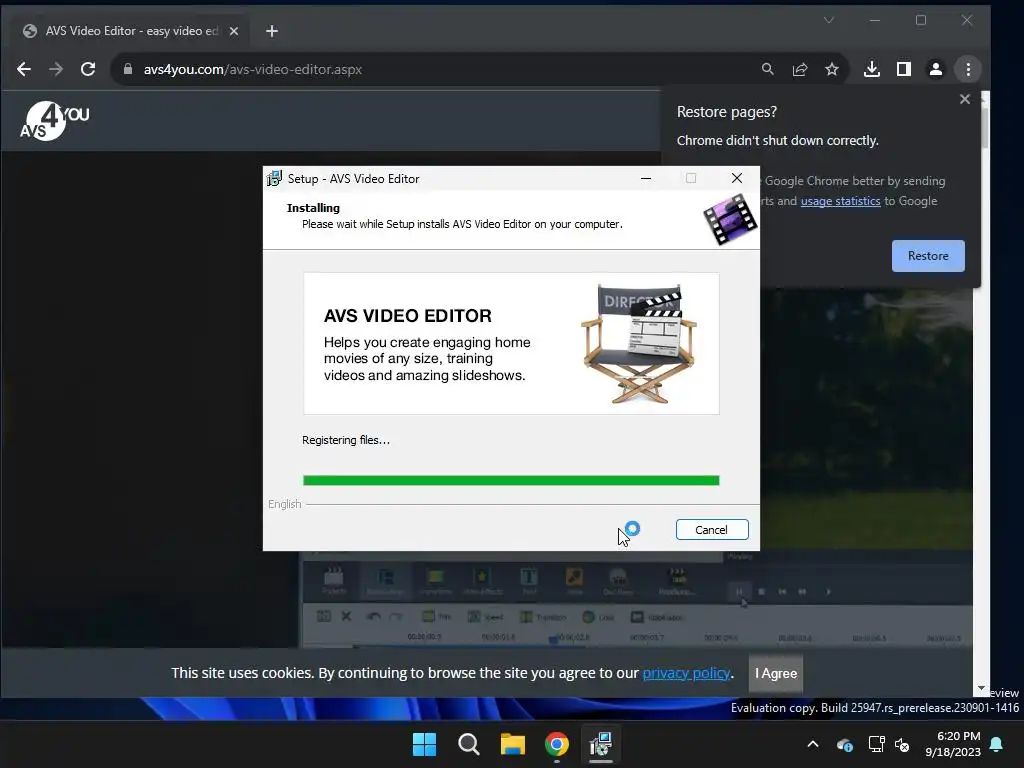Click the search magnifier icon in the address bar
1024x768 pixels.
pyautogui.click(x=768, y=69)
